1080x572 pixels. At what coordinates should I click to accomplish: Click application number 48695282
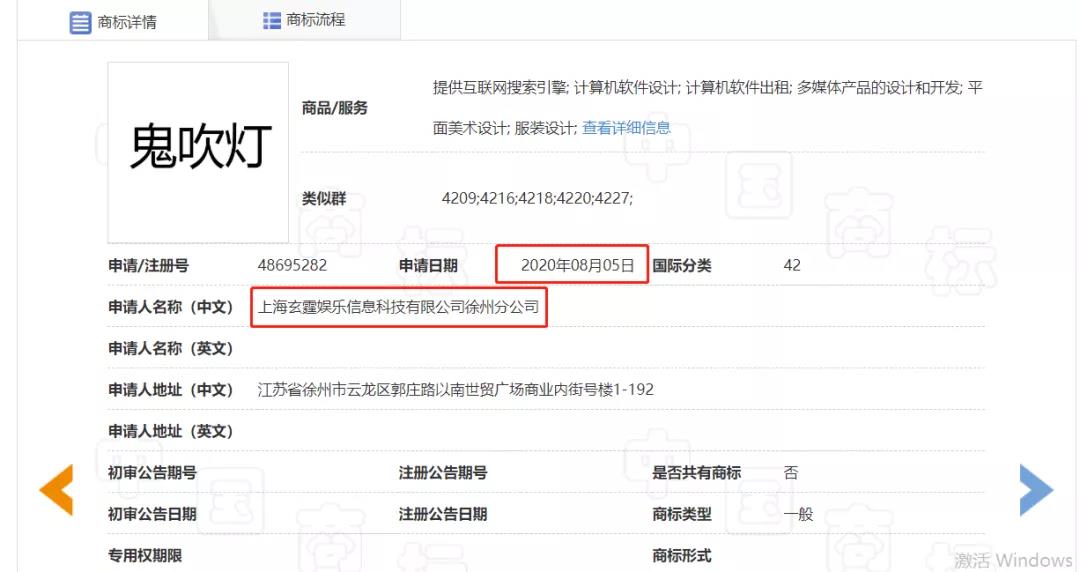click(292, 266)
